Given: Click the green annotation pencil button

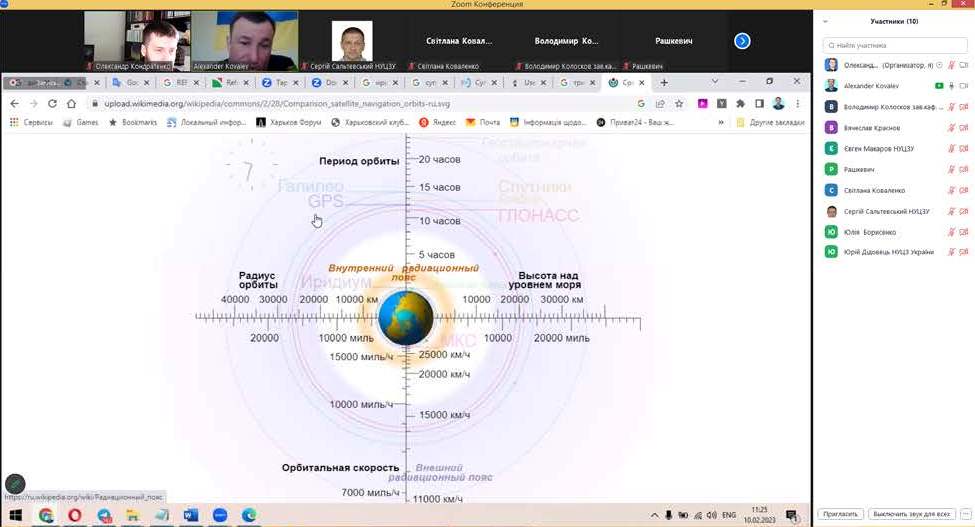Looking at the screenshot, I should 15,483.
